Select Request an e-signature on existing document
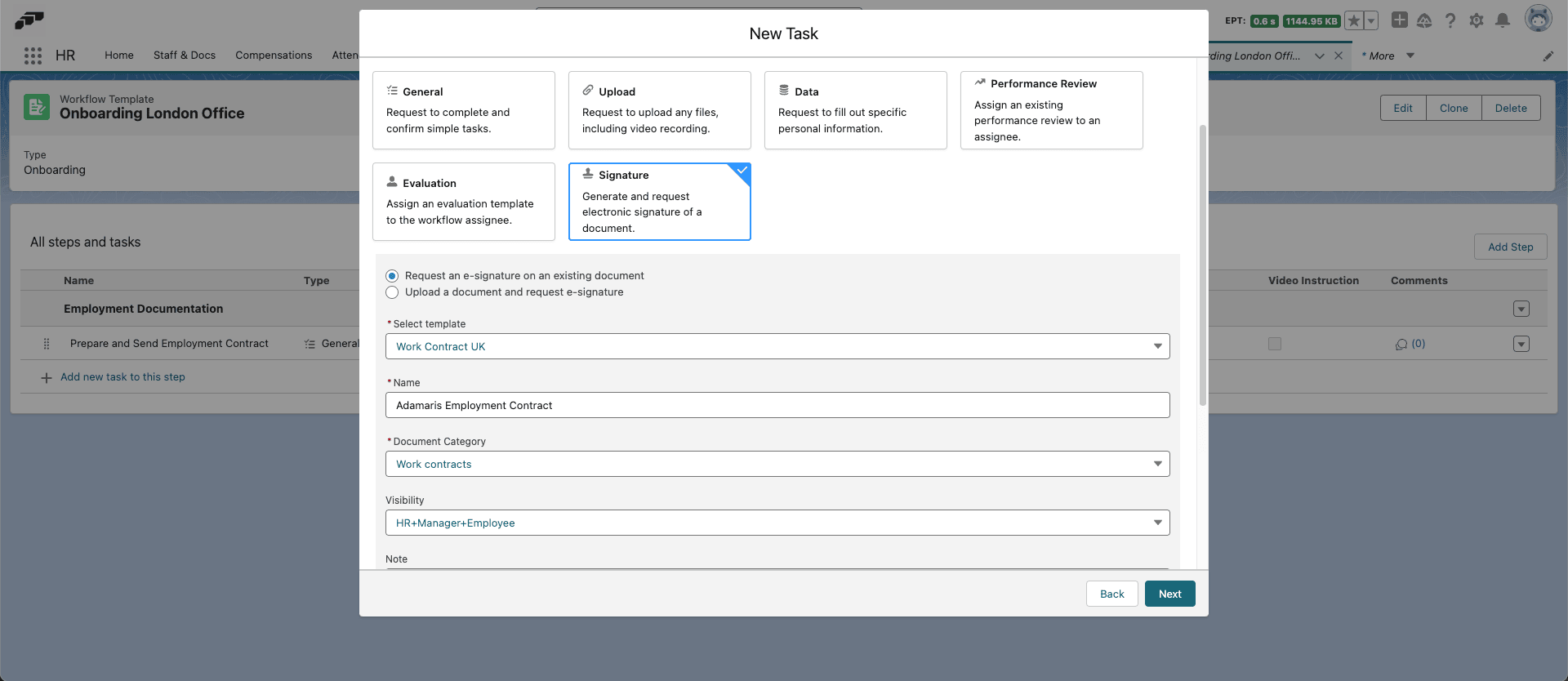Viewport: 1568px width, 681px height. (392, 276)
